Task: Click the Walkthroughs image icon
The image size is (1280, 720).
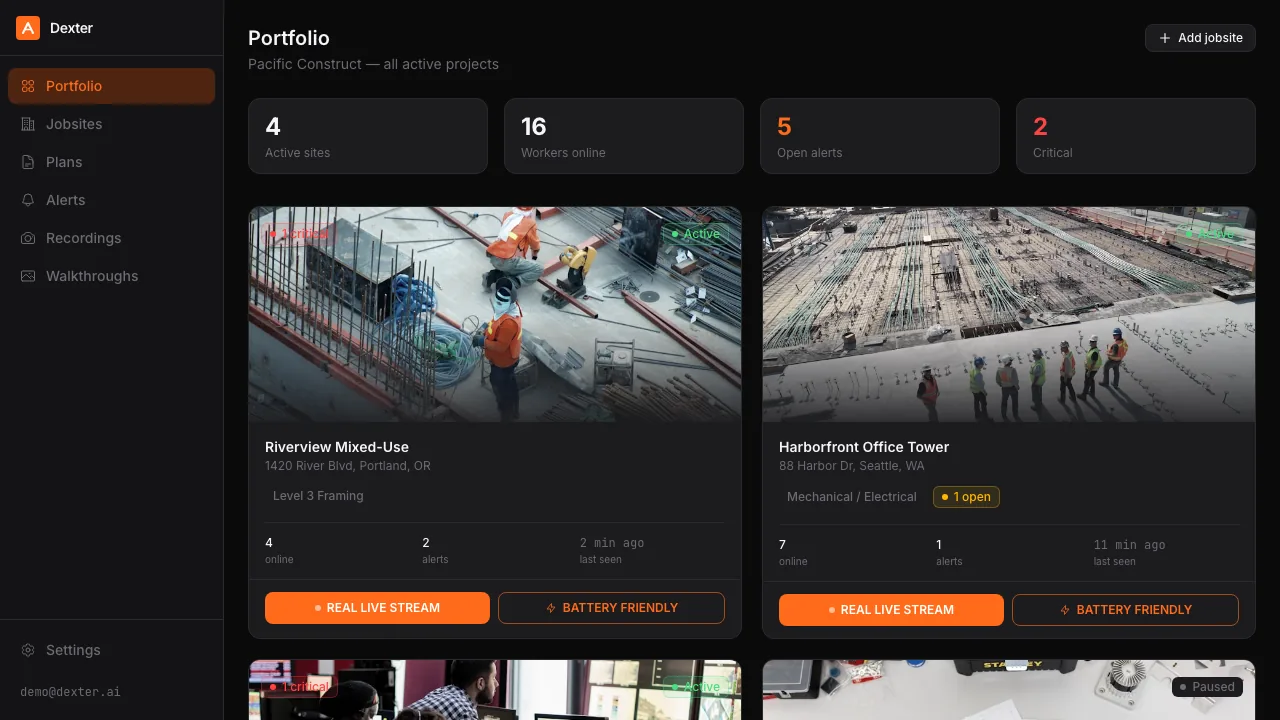Action: coord(28,276)
